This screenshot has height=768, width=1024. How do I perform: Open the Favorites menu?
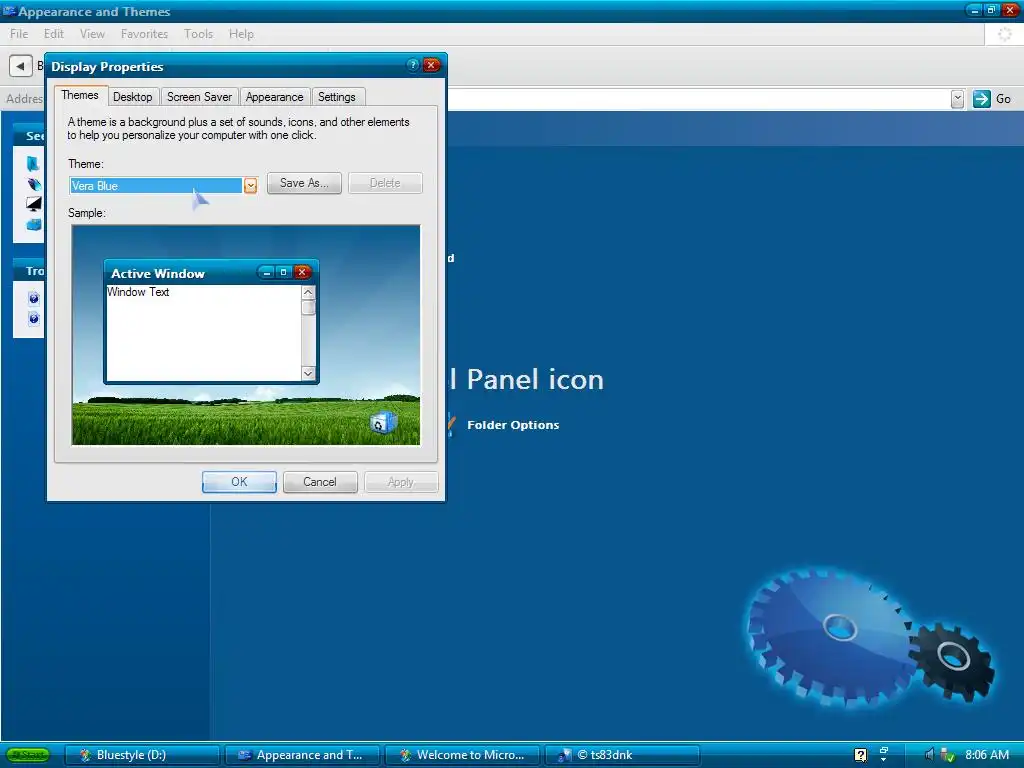point(144,34)
